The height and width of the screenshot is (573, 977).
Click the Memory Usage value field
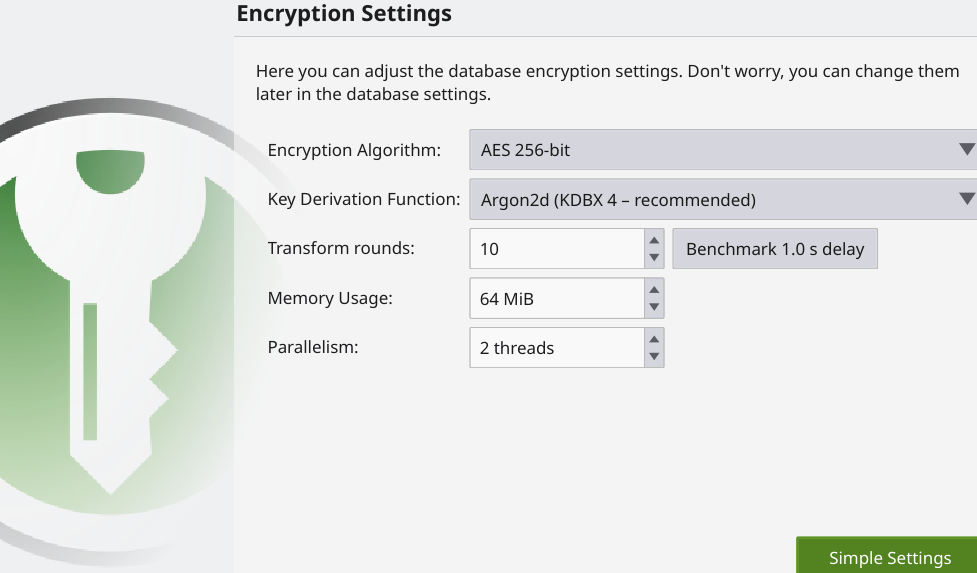(x=555, y=298)
